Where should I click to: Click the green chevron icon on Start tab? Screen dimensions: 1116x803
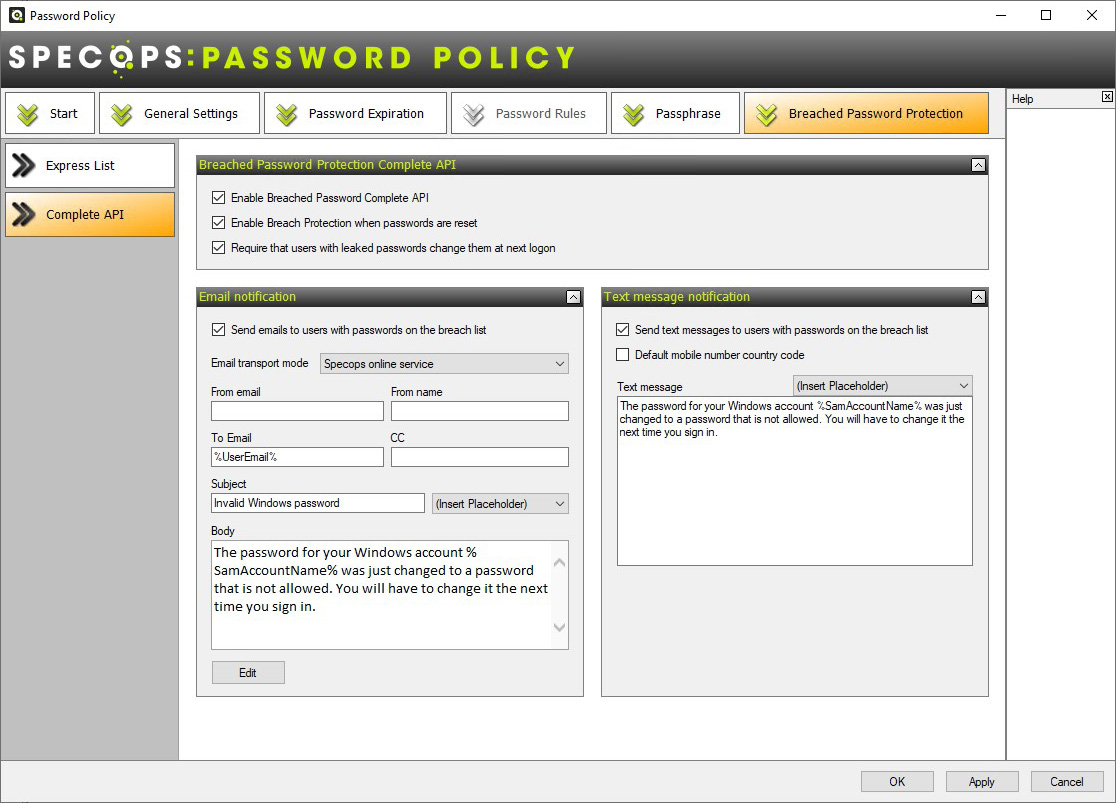(28, 114)
